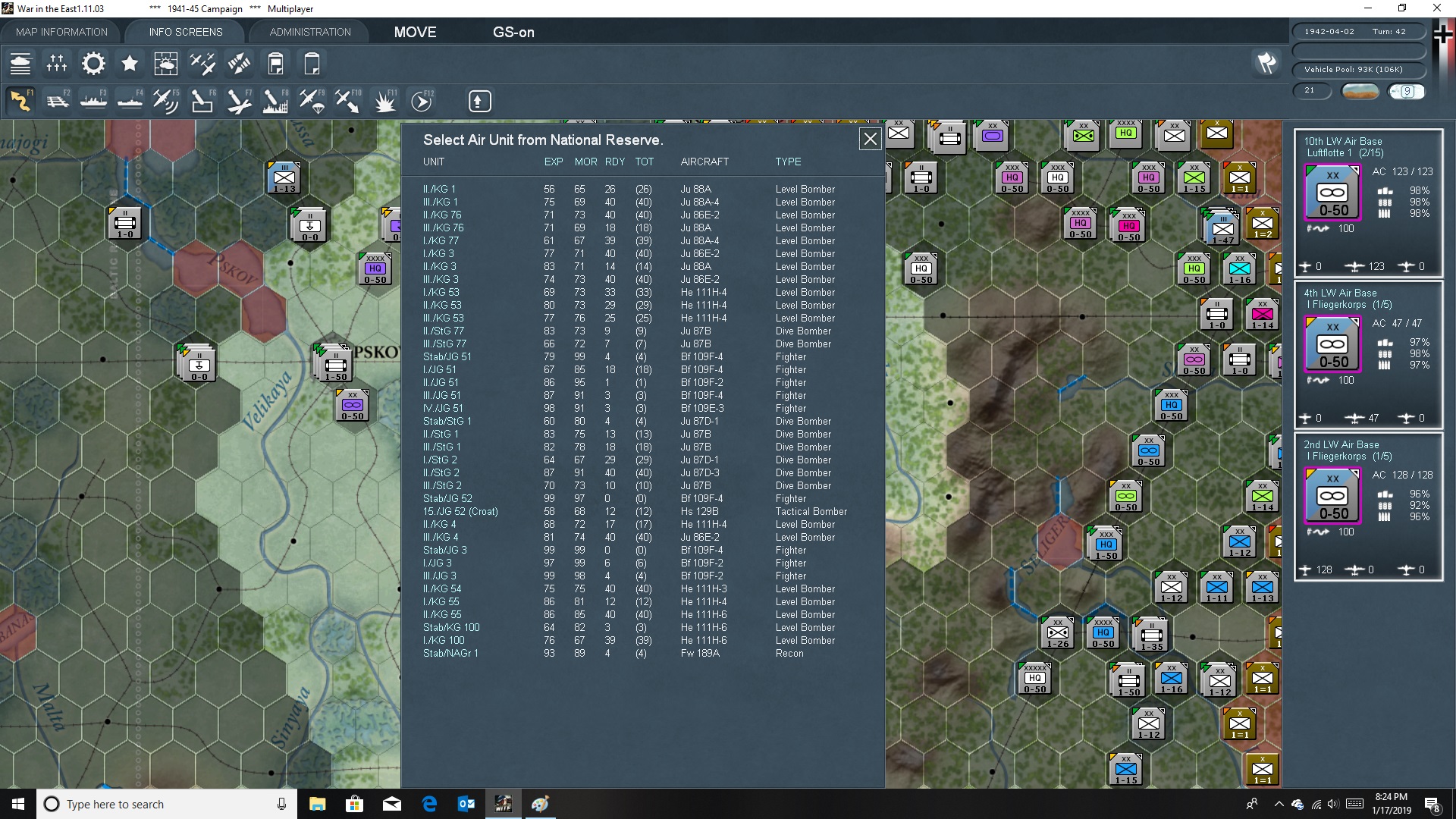The width and height of the screenshot is (1456, 819).
Task: Select the 10th LW Air Base counter
Action: point(1332,193)
